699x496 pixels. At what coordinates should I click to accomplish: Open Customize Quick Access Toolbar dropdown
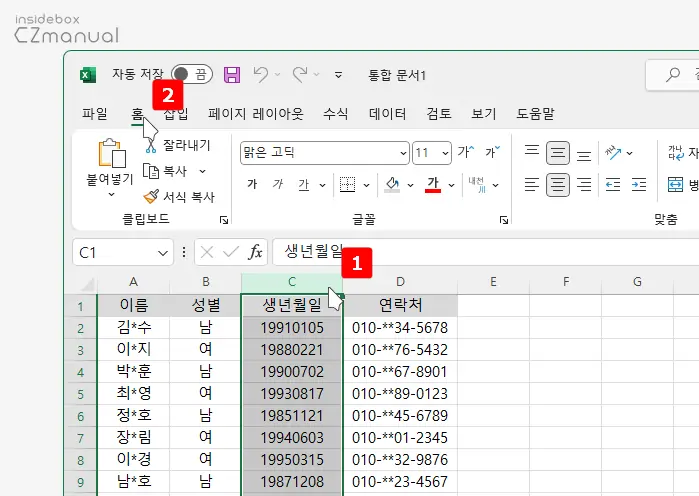338,75
